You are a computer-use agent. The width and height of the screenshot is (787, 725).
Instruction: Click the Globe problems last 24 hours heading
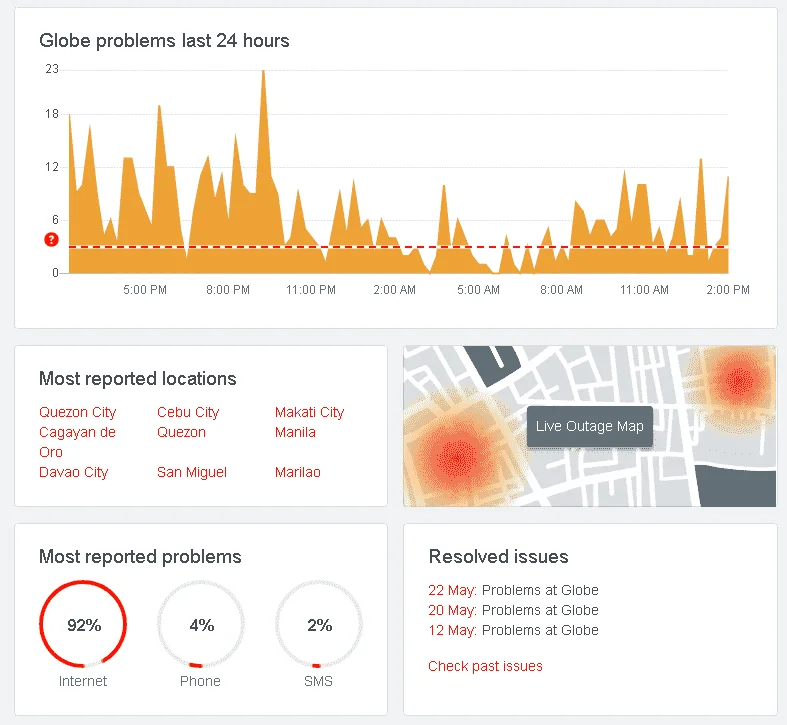click(x=164, y=41)
